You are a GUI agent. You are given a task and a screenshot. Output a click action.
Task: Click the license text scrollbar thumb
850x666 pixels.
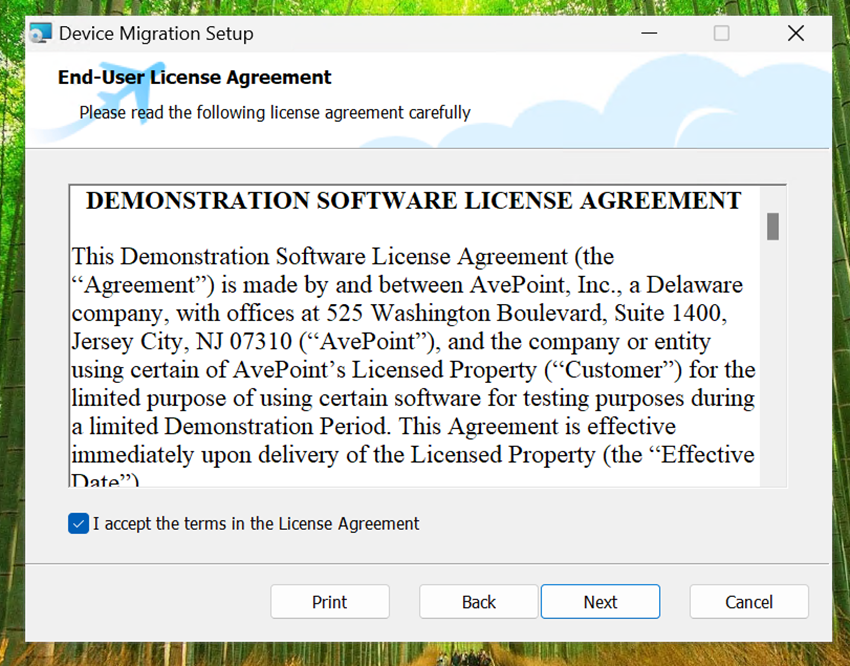772,226
